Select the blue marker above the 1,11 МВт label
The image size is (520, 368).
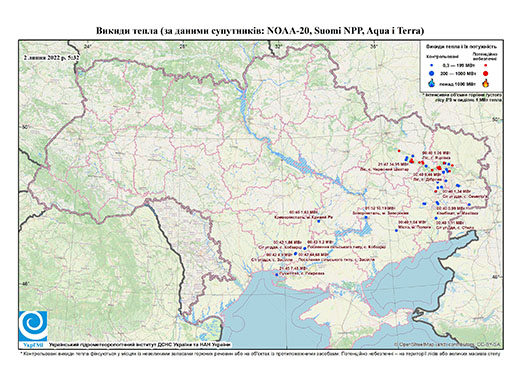click(x=436, y=218)
